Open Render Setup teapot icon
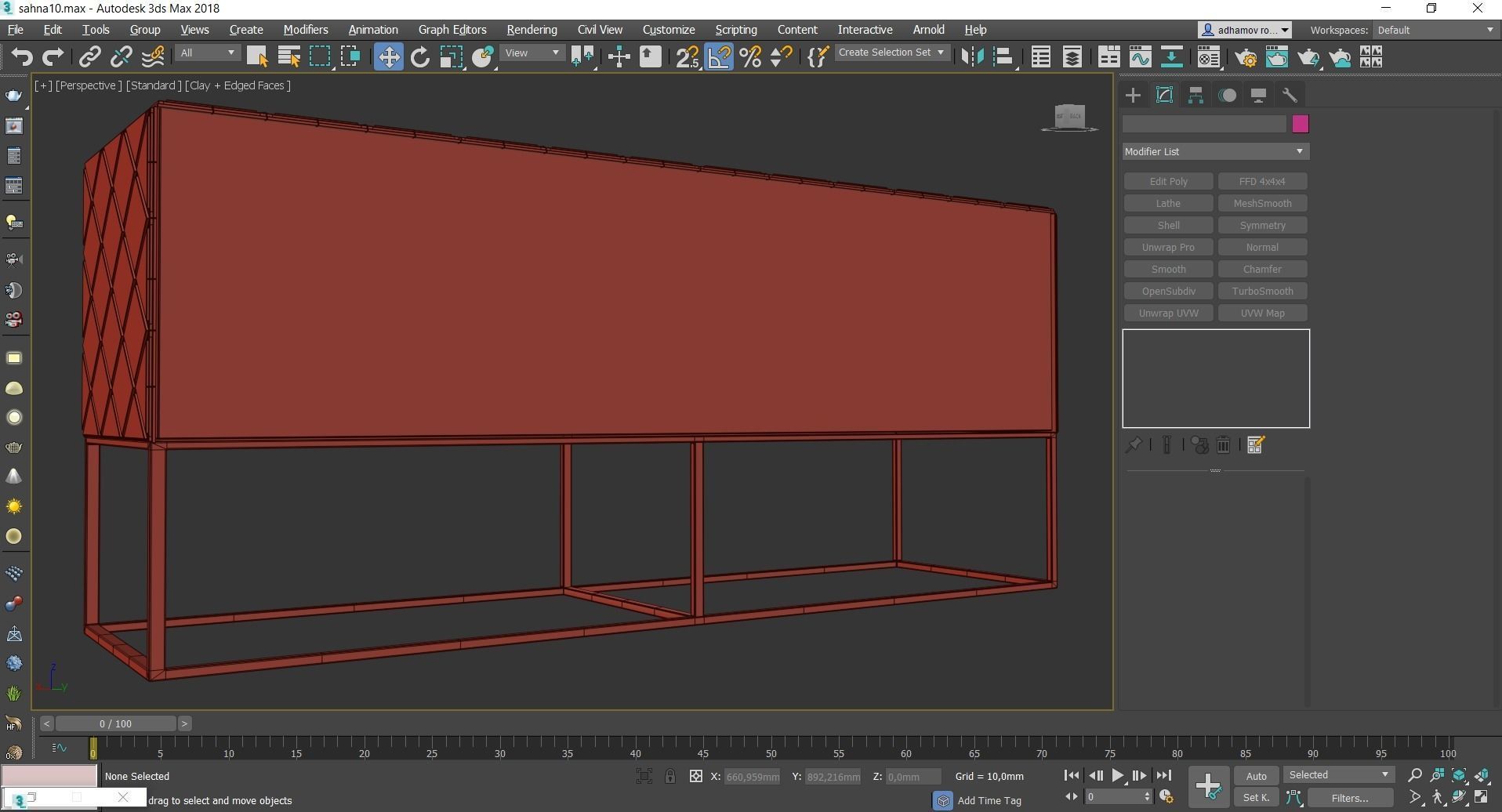1502x812 pixels. (1246, 57)
